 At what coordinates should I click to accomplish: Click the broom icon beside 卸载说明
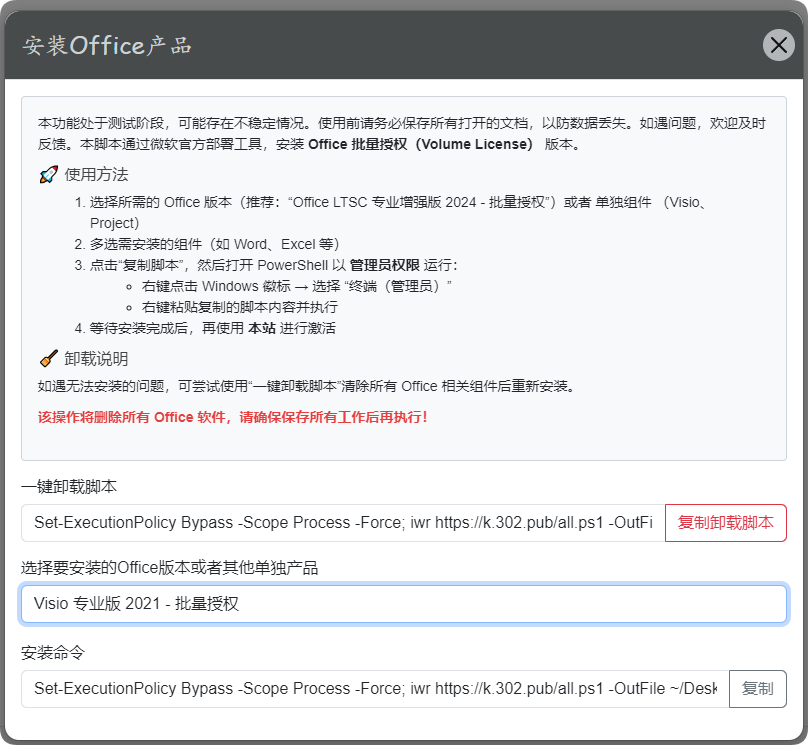pyautogui.click(x=48, y=359)
